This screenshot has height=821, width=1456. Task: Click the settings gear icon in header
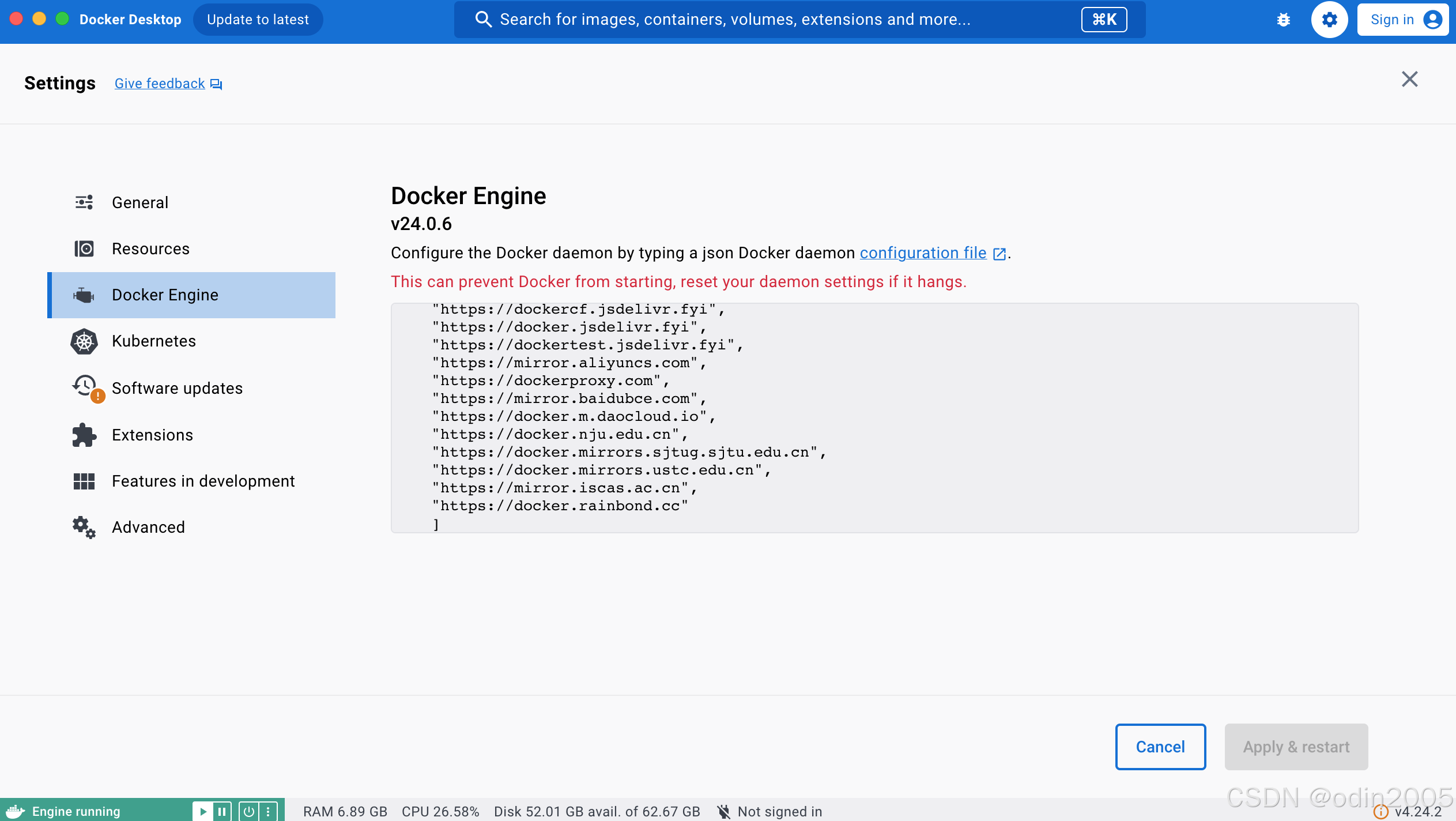(x=1329, y=20)
